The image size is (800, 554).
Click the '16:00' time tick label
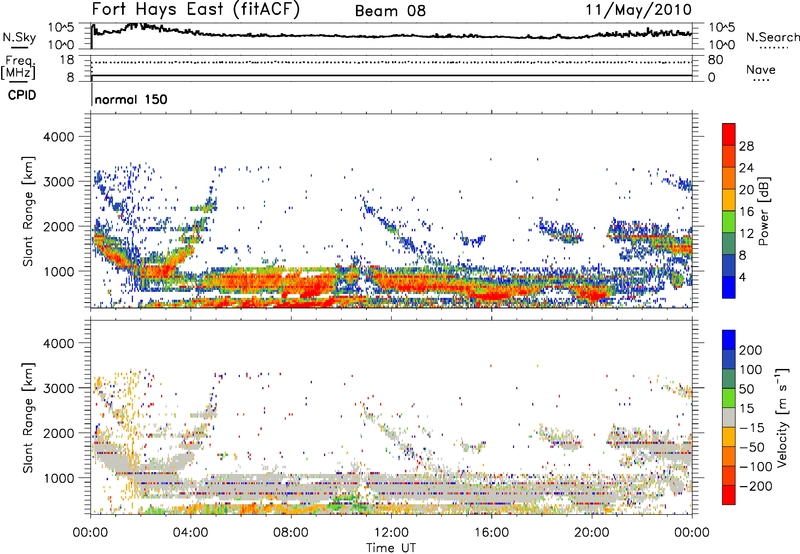pyautogui.click(x=491, y=533)
